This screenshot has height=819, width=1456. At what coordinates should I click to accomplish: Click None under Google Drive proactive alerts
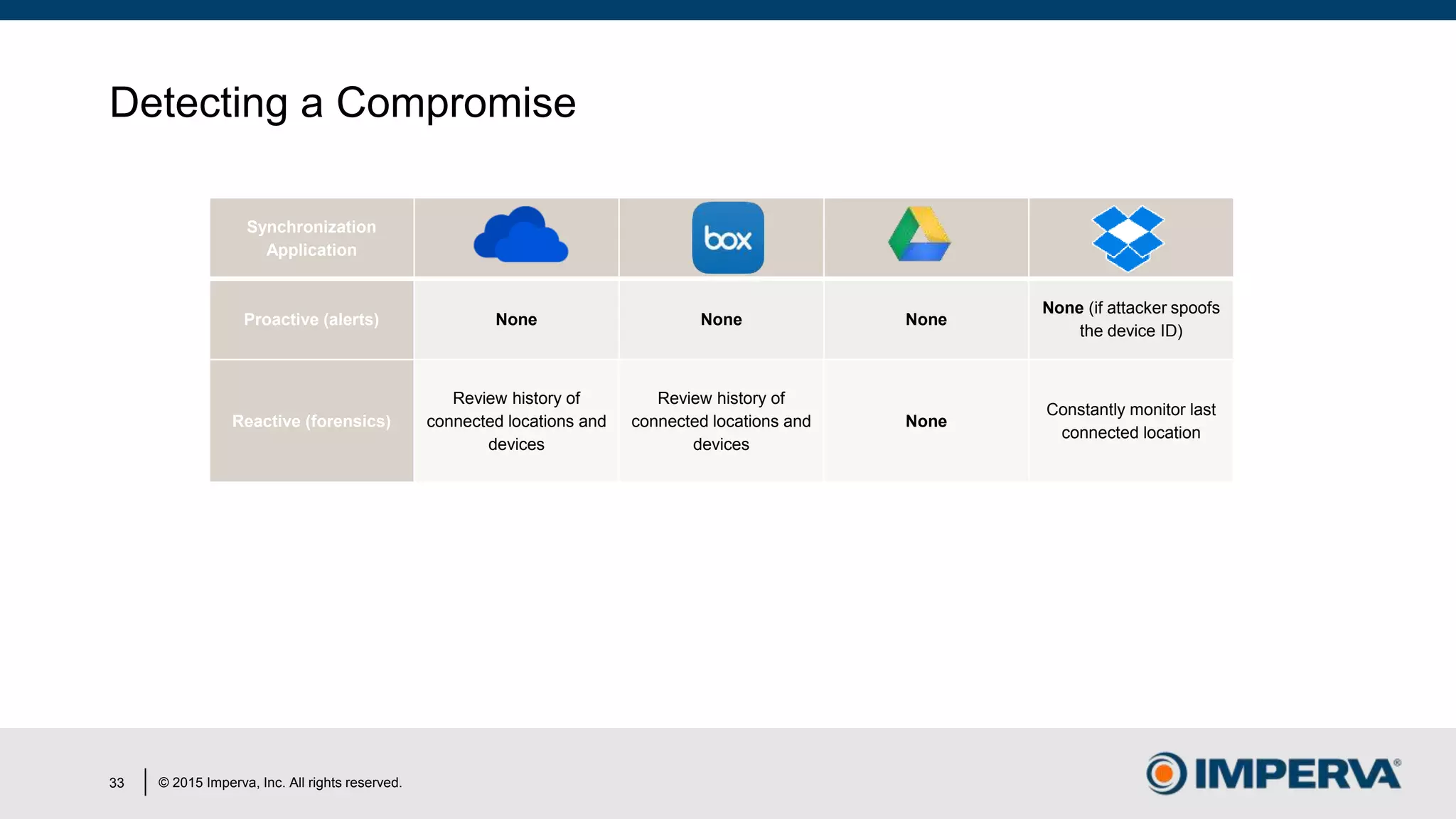(x=926, y=319)
